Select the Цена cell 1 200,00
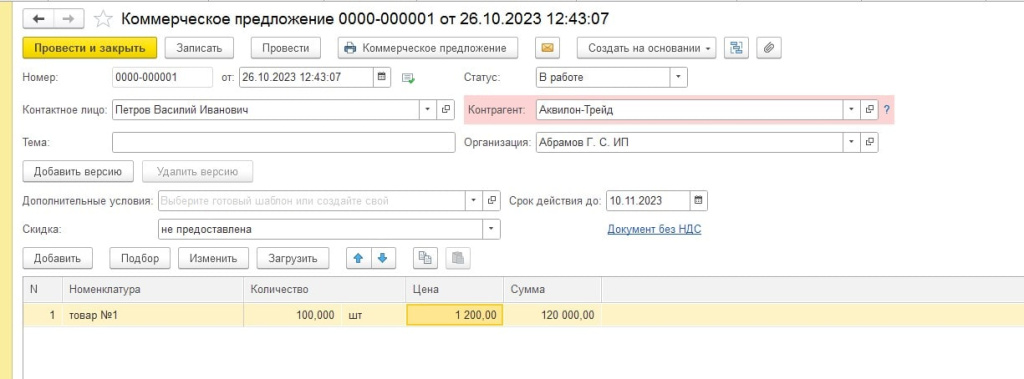Screen dimensions: 1024x379 pos(455,315)
